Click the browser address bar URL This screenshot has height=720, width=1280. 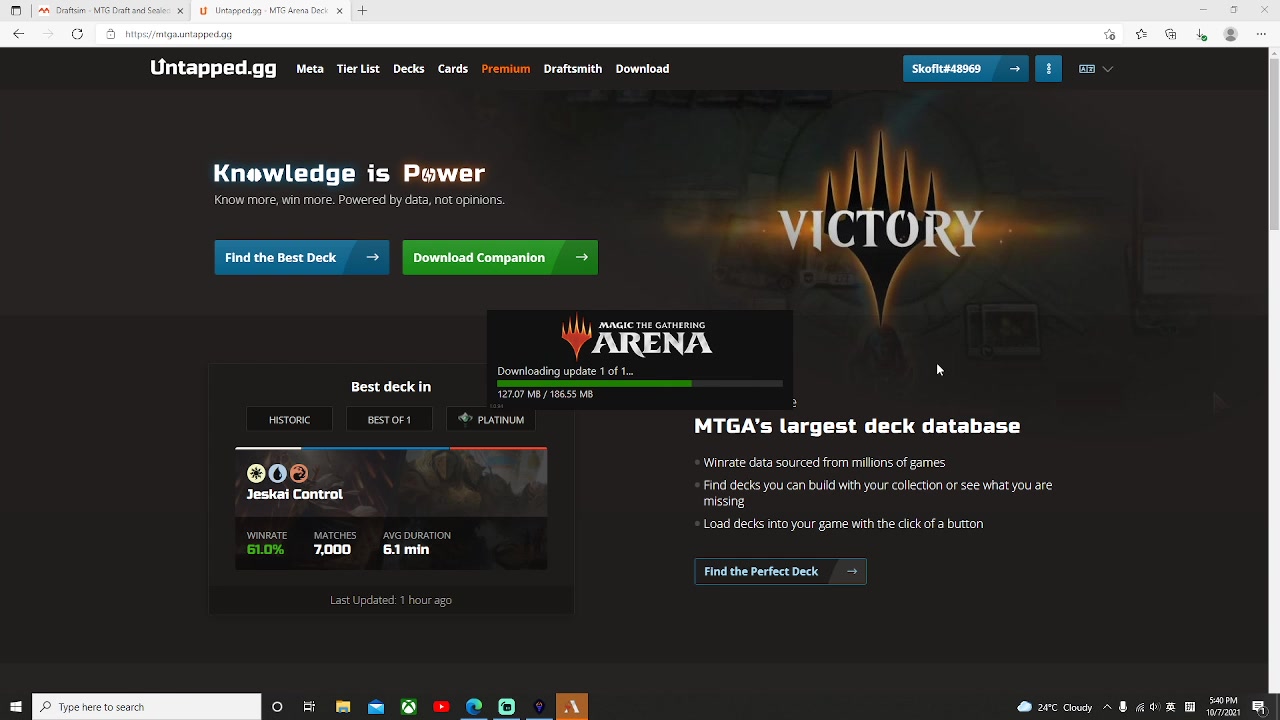(x=179, y=34)
